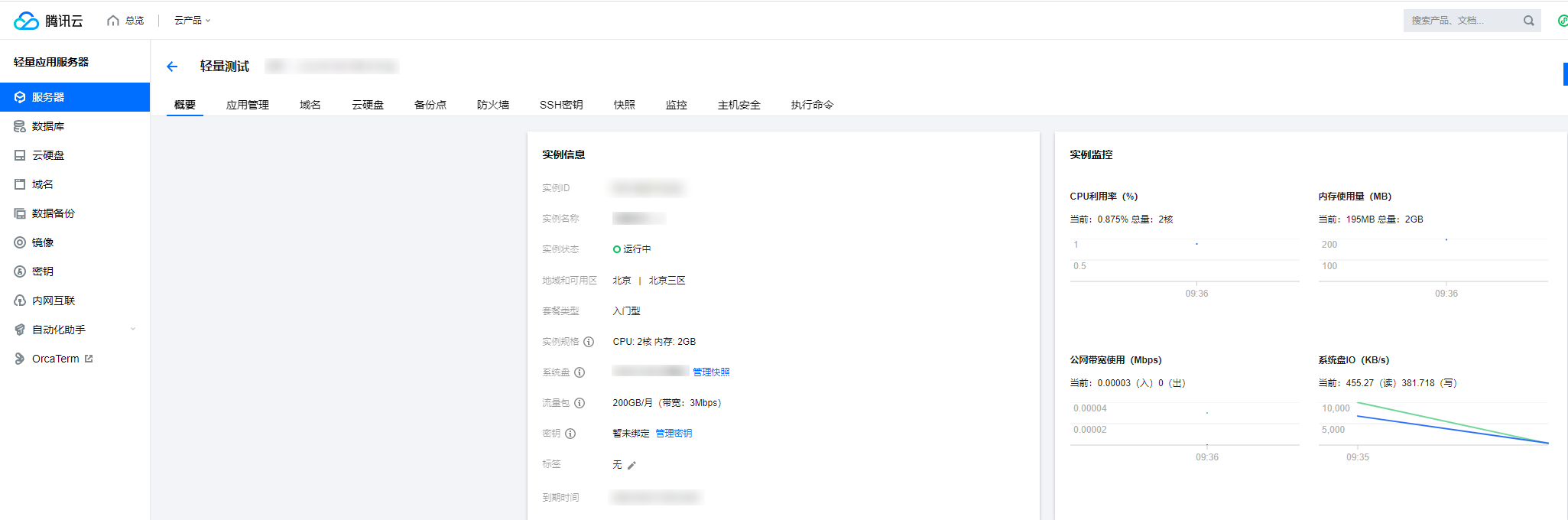Open 镜像 in the sidebar
Screen dimensions: 1568x520
point(75,242)
